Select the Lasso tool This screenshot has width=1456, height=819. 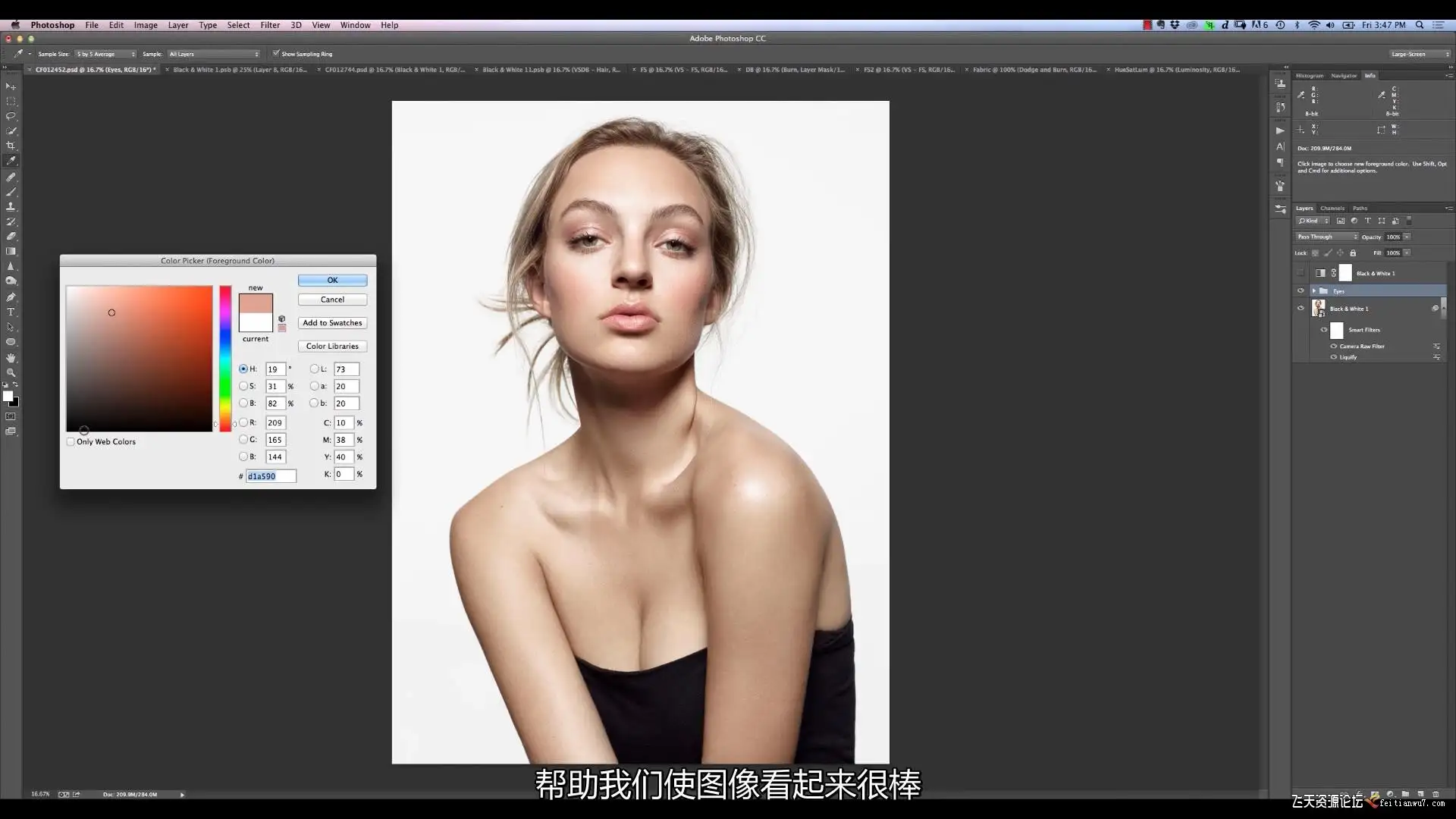[x=11, y=116]
